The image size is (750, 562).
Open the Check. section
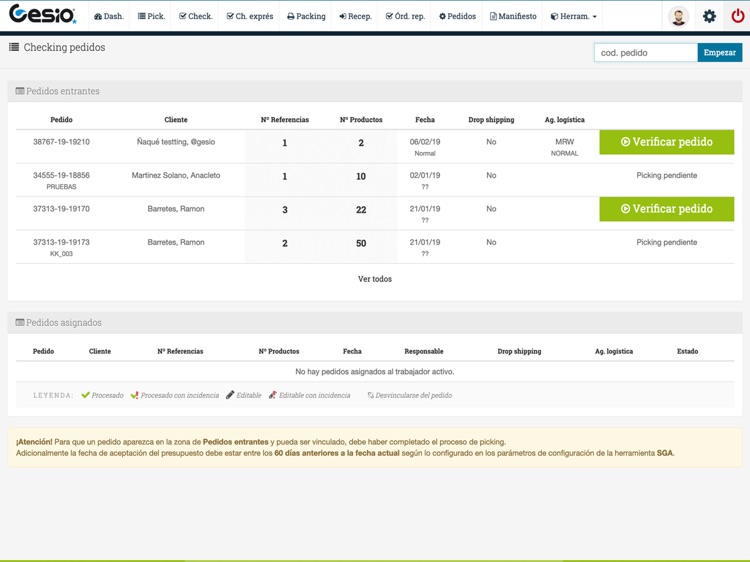pos(195,16)
